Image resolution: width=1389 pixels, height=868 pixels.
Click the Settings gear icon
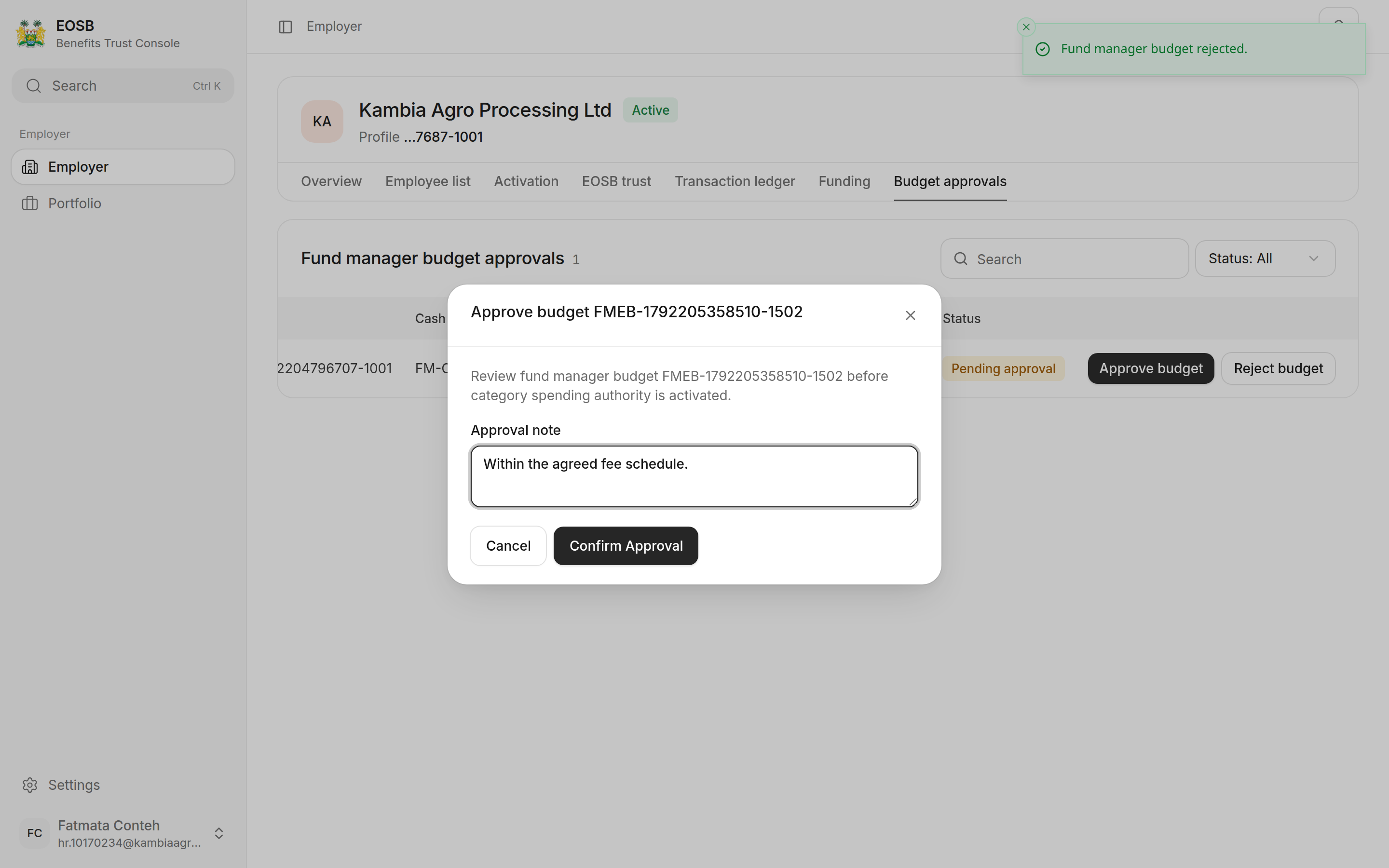pyautogui.click(x=30, y=785)
